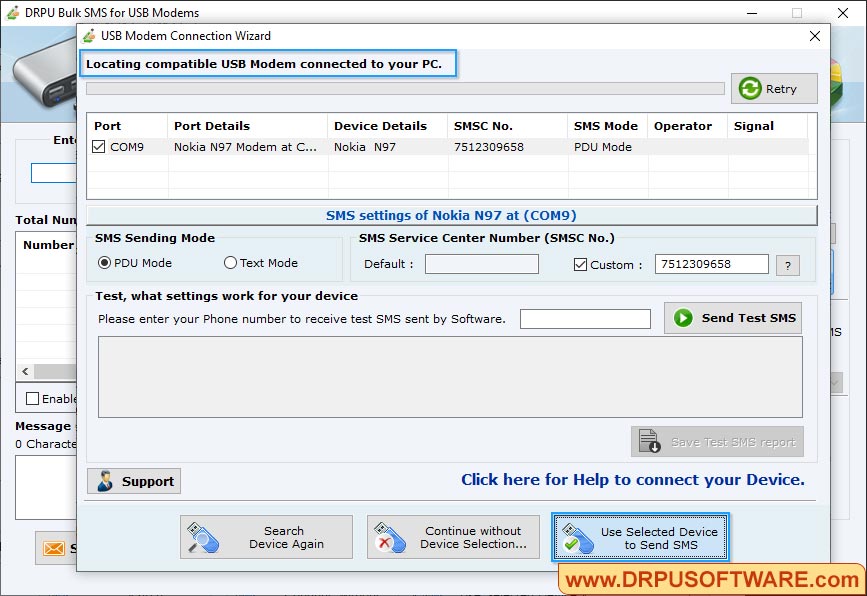Click the Save Test SMS report document icon
The height and width of the screenshot is (596, 867).
click(649, 441)
